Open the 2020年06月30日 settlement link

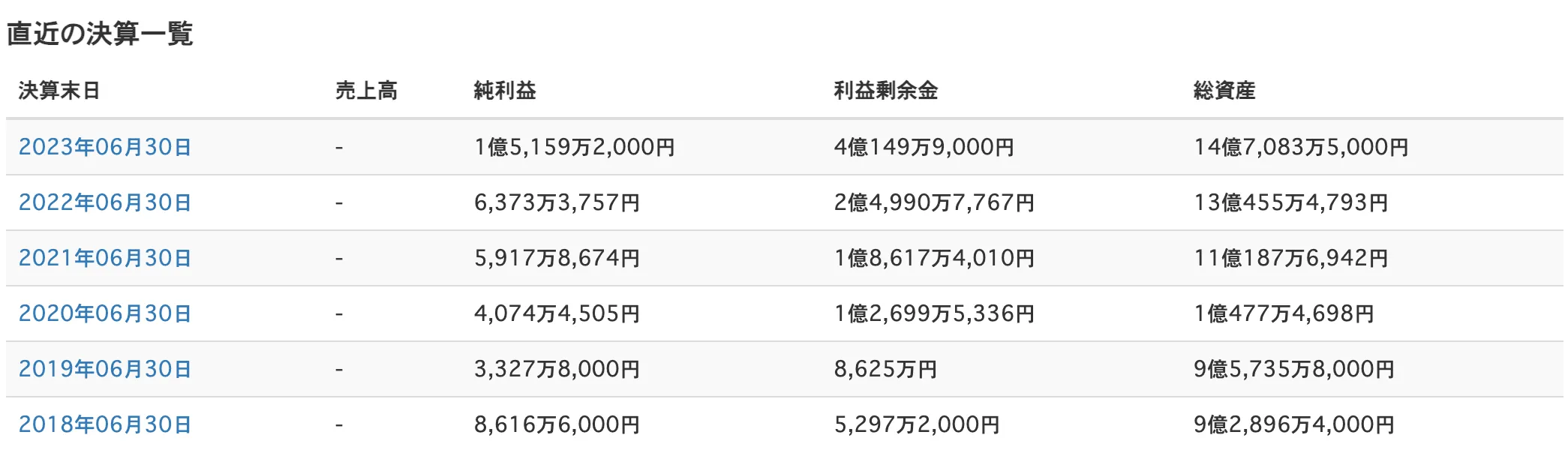105,313
